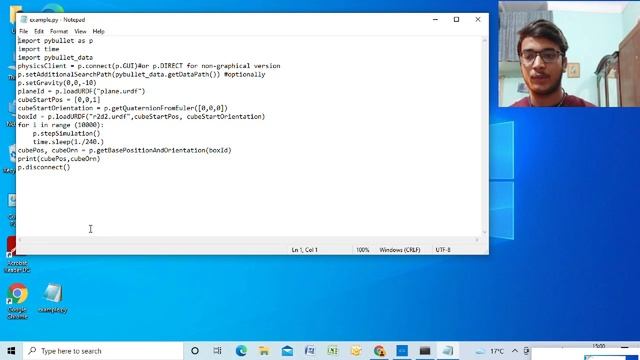
Task: Click the vertical scrollbar down arrow in Notepad
Action: point(484,232)
